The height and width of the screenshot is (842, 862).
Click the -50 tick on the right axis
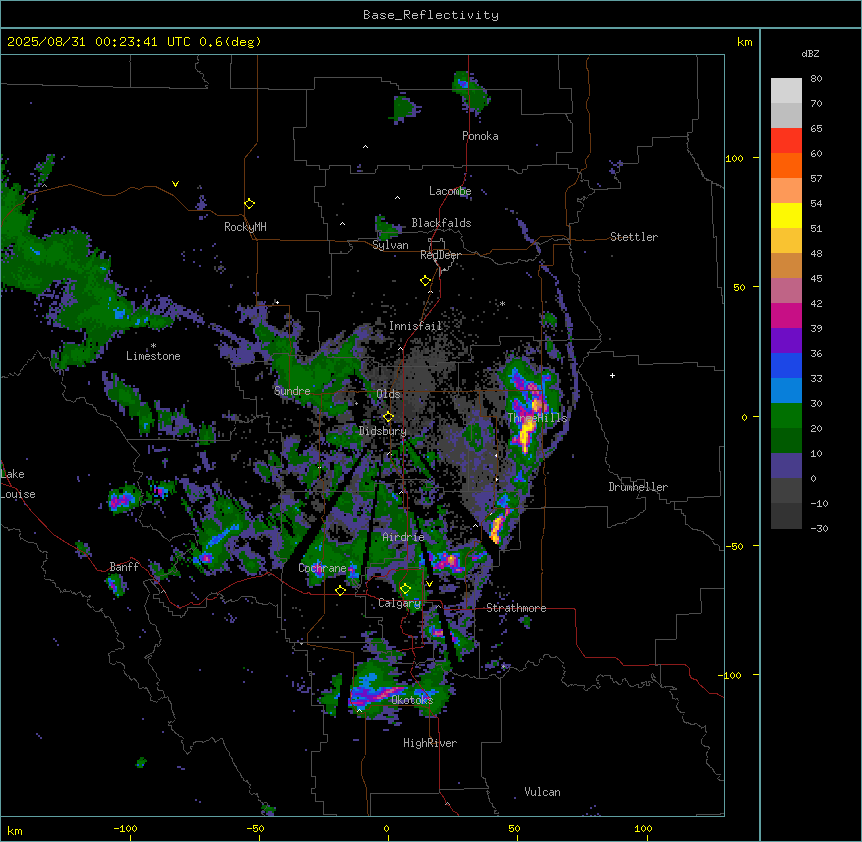pos(734,546)
